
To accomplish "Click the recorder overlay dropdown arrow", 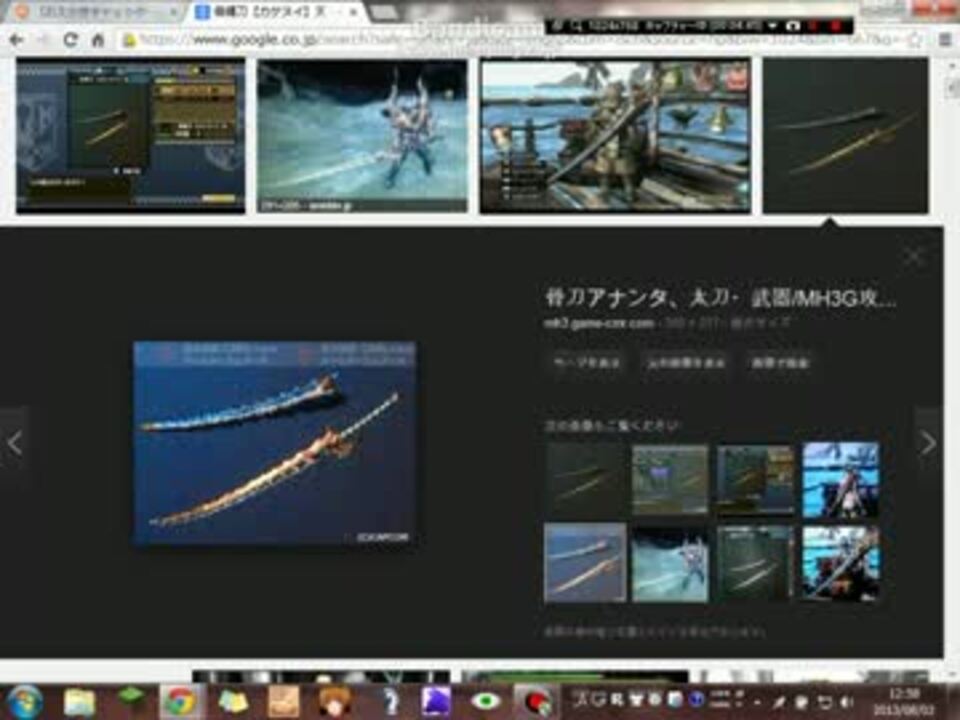I will (x=772, y=26).
